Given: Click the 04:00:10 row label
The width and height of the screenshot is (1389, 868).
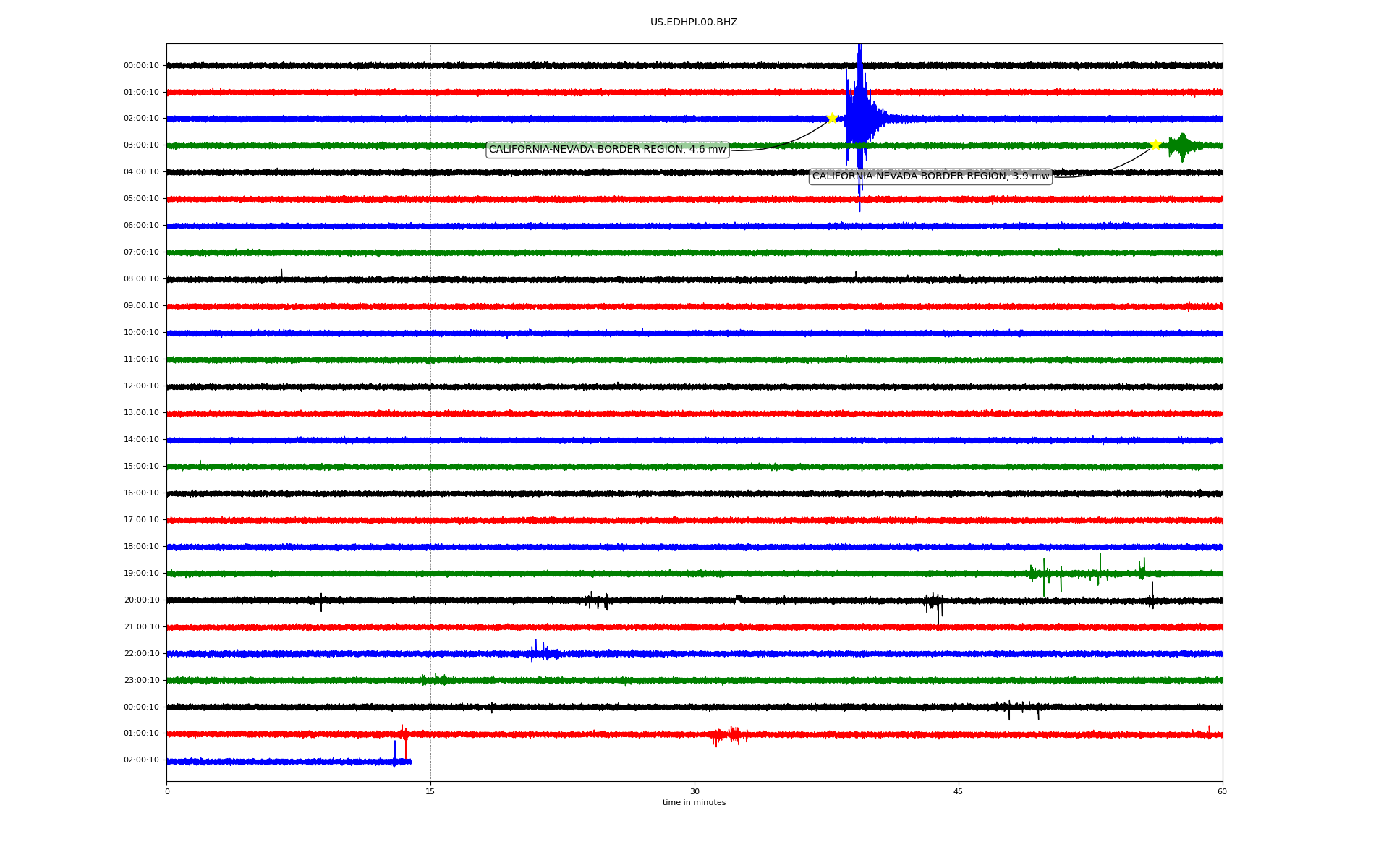Looking at the screenshot, I should [x=141, y=171].
